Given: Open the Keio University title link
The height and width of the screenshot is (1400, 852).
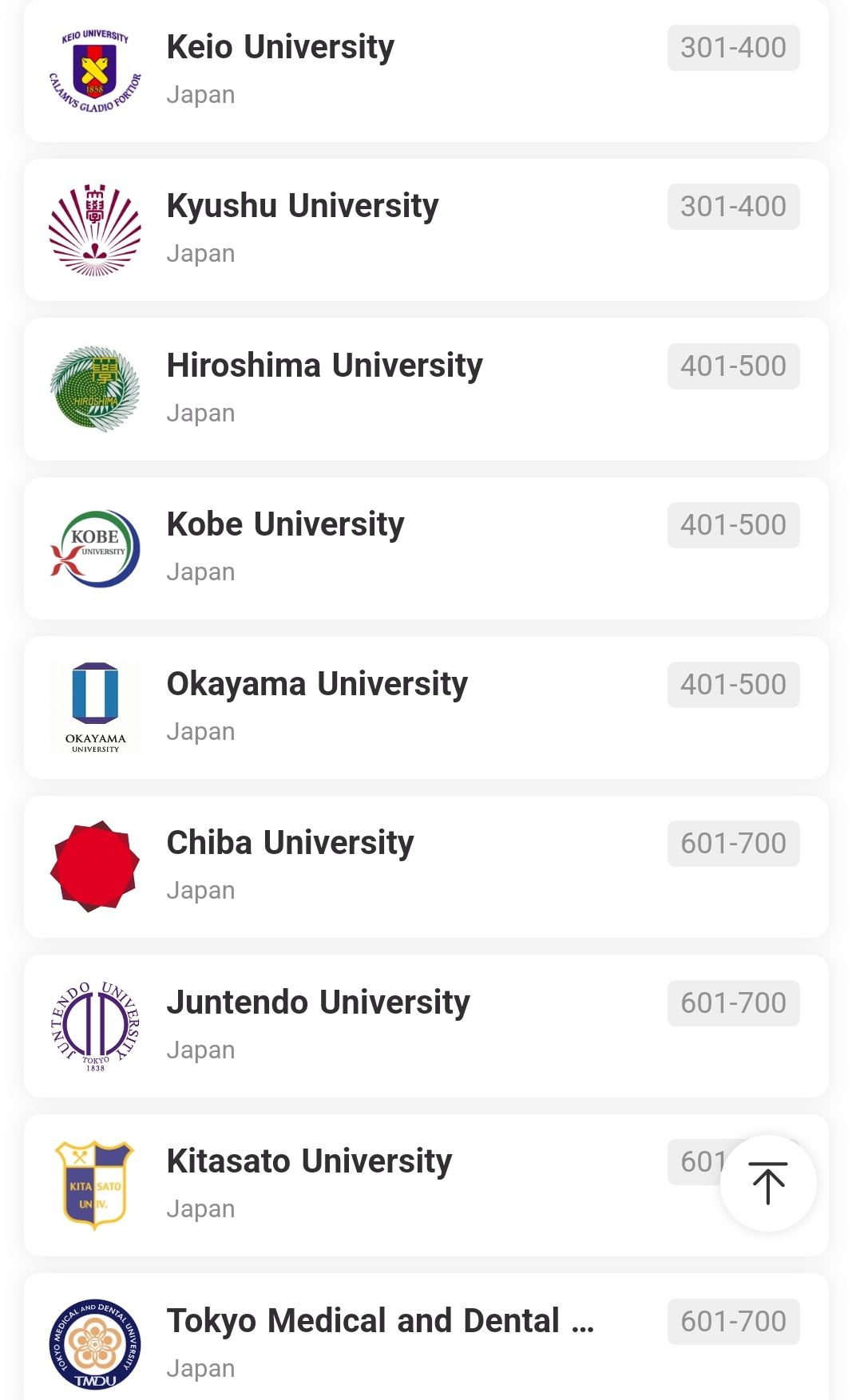Looking at the screenshot, I should [x=280, y=47].
